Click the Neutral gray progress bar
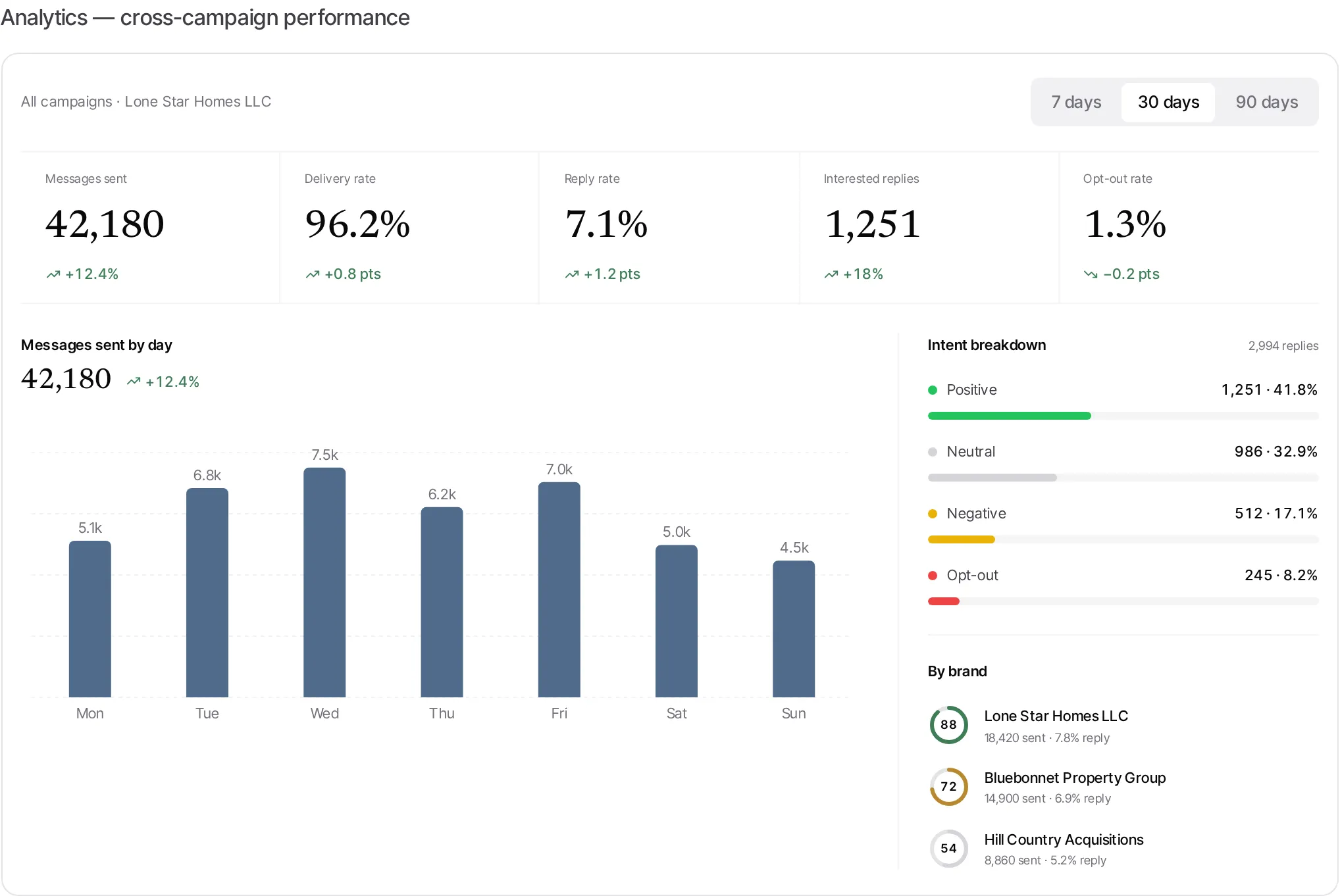 (x=992, y=478)
